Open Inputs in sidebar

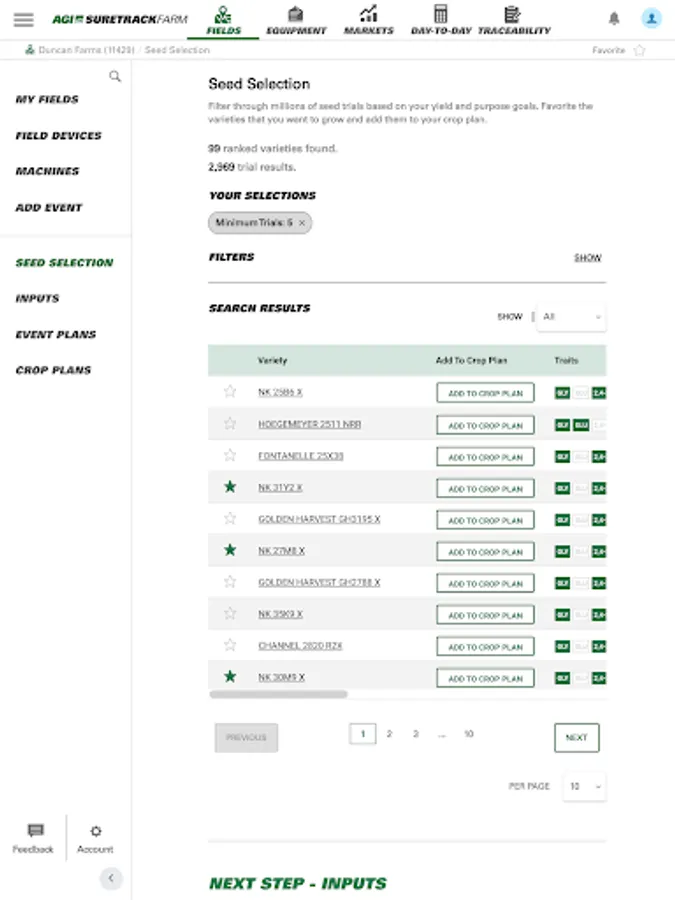point(37,298)
